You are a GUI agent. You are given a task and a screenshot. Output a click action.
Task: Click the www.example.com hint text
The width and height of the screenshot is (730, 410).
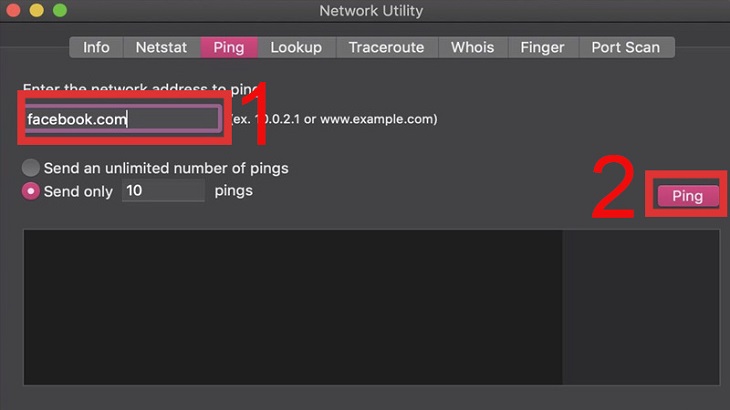pyautogui.click(x=377, y=119)
